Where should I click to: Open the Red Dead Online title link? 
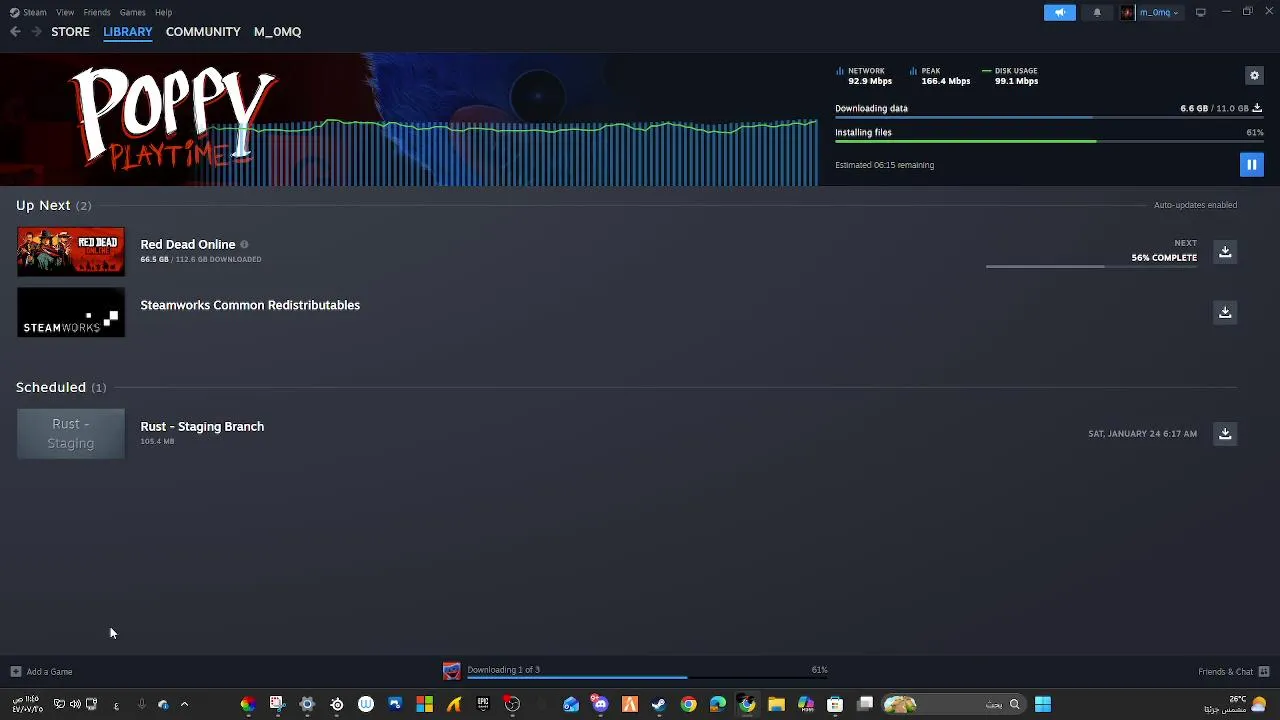click(188, 244)
